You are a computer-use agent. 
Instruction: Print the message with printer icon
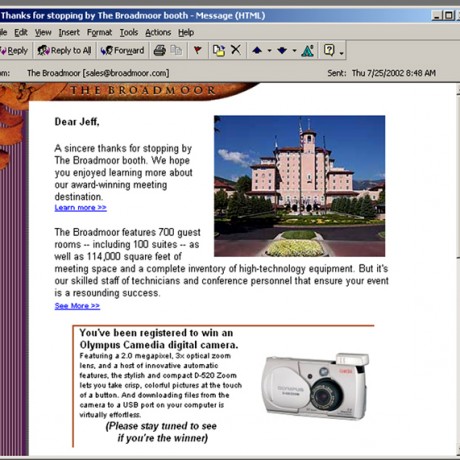(x=160, y=51)
